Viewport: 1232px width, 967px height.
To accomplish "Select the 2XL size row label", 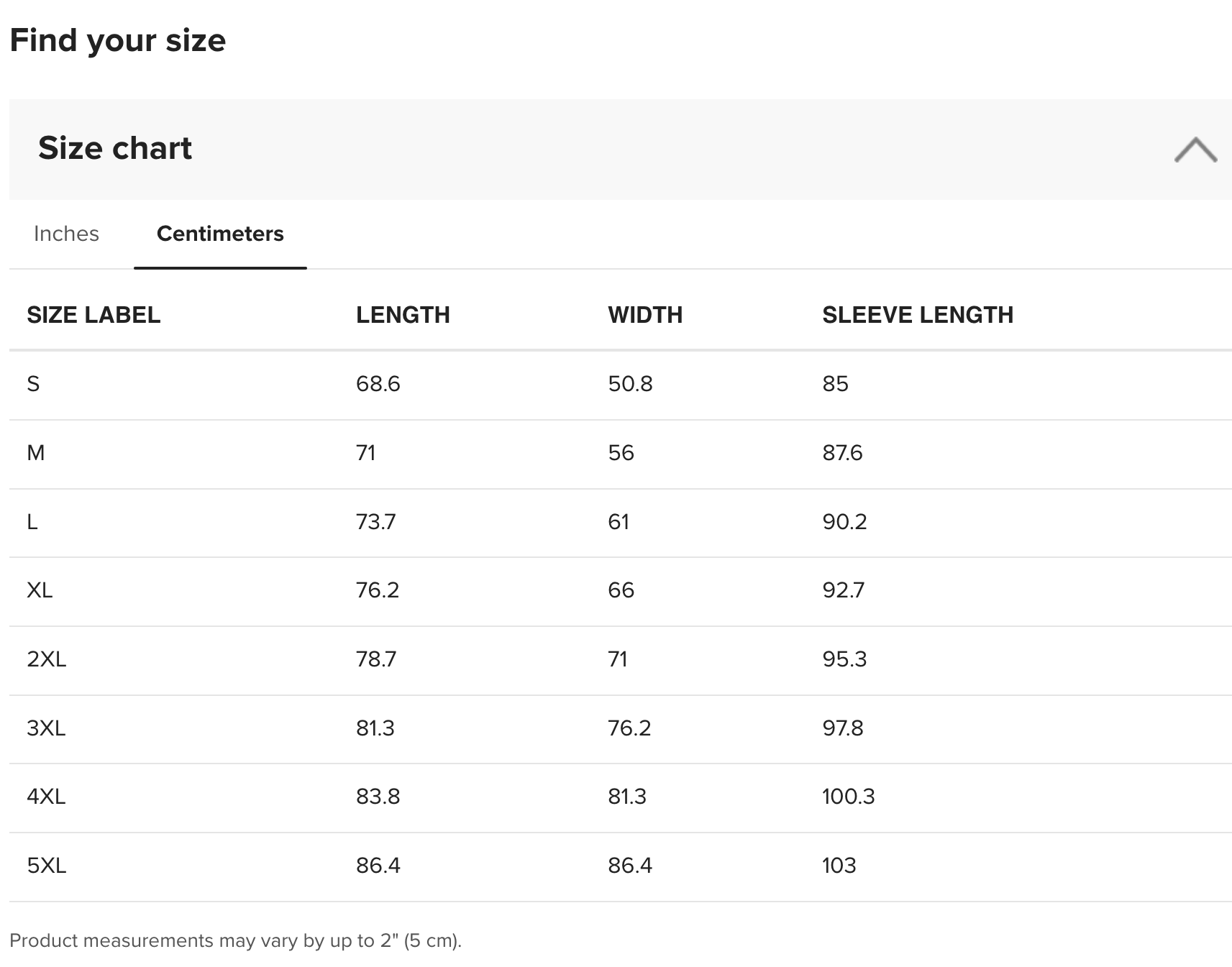I will pos(47,659).
